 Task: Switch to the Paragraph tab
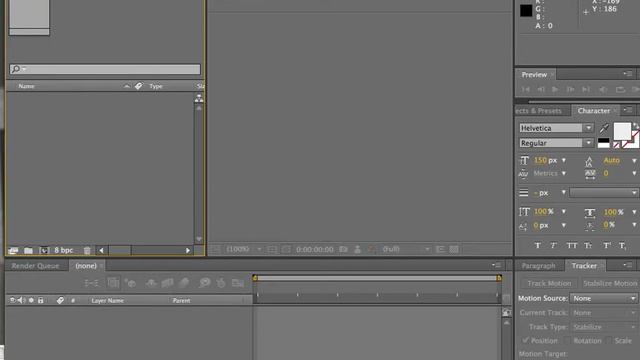pyautogui.click(x=538, y=266)
